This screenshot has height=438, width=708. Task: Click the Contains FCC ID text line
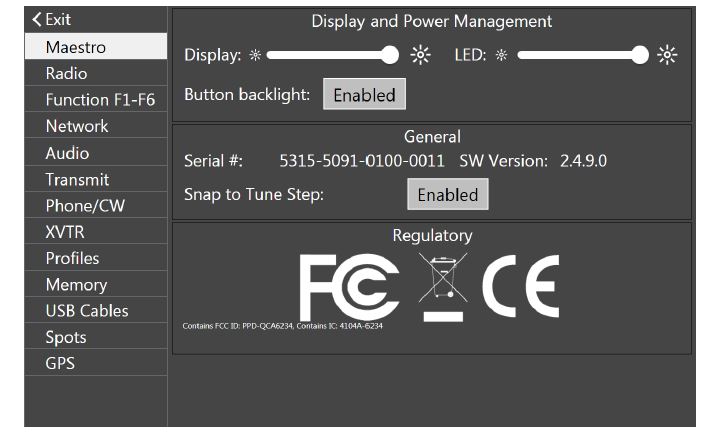point(283,326)
